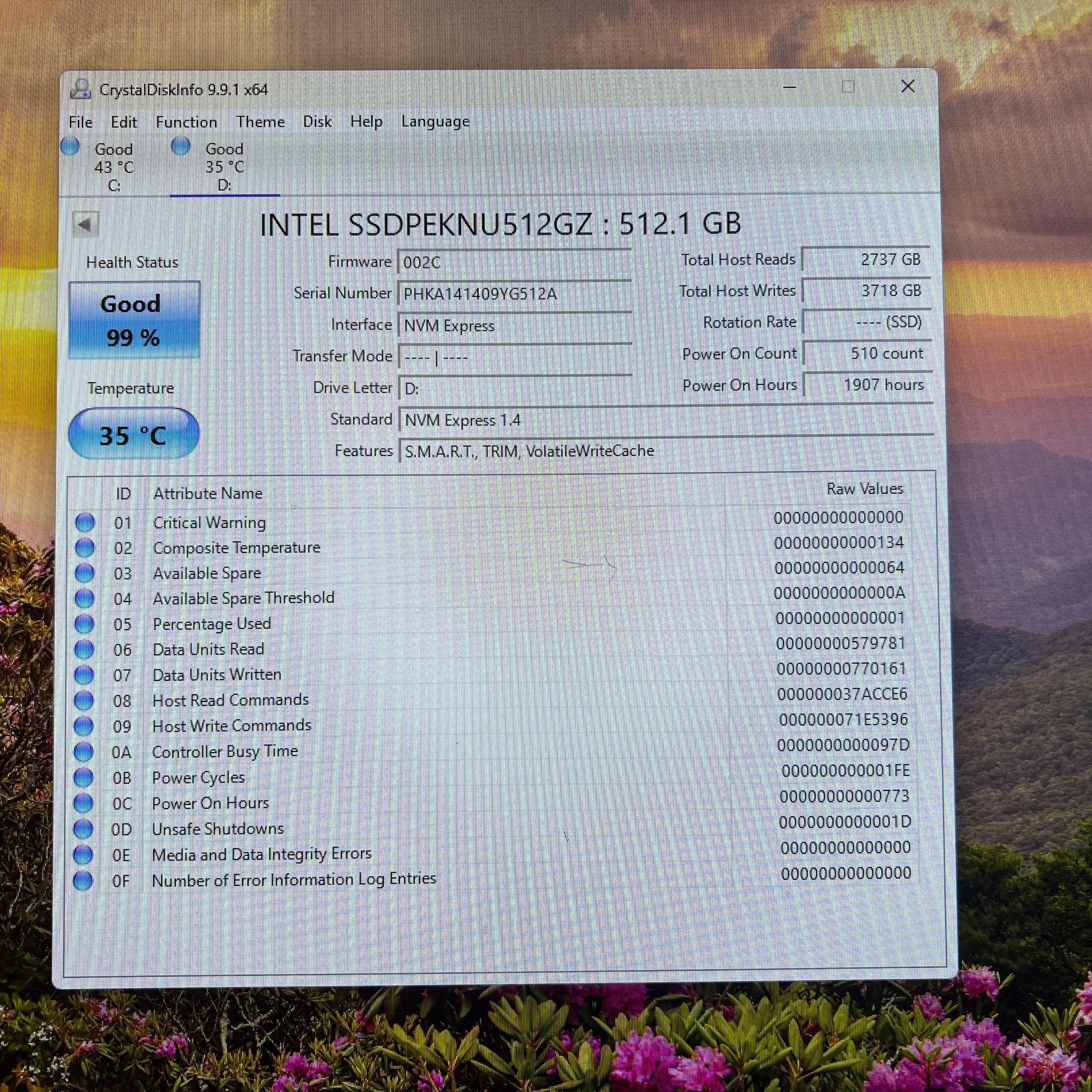
Task: Click status dot for Number of Error Information Log Entries
Action: pyautogui.click(x=83, y=881)
